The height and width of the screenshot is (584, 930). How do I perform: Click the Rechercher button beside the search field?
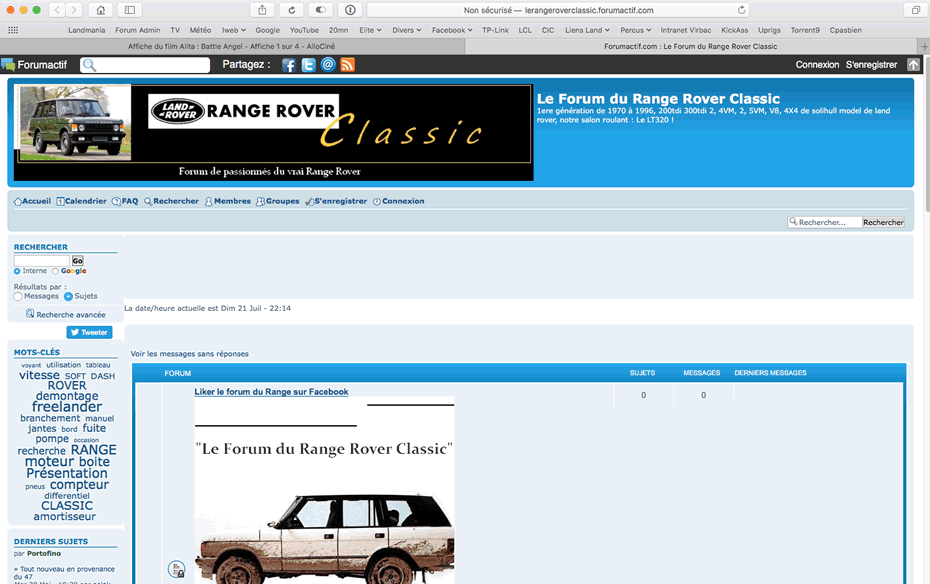tap(883, 222)
